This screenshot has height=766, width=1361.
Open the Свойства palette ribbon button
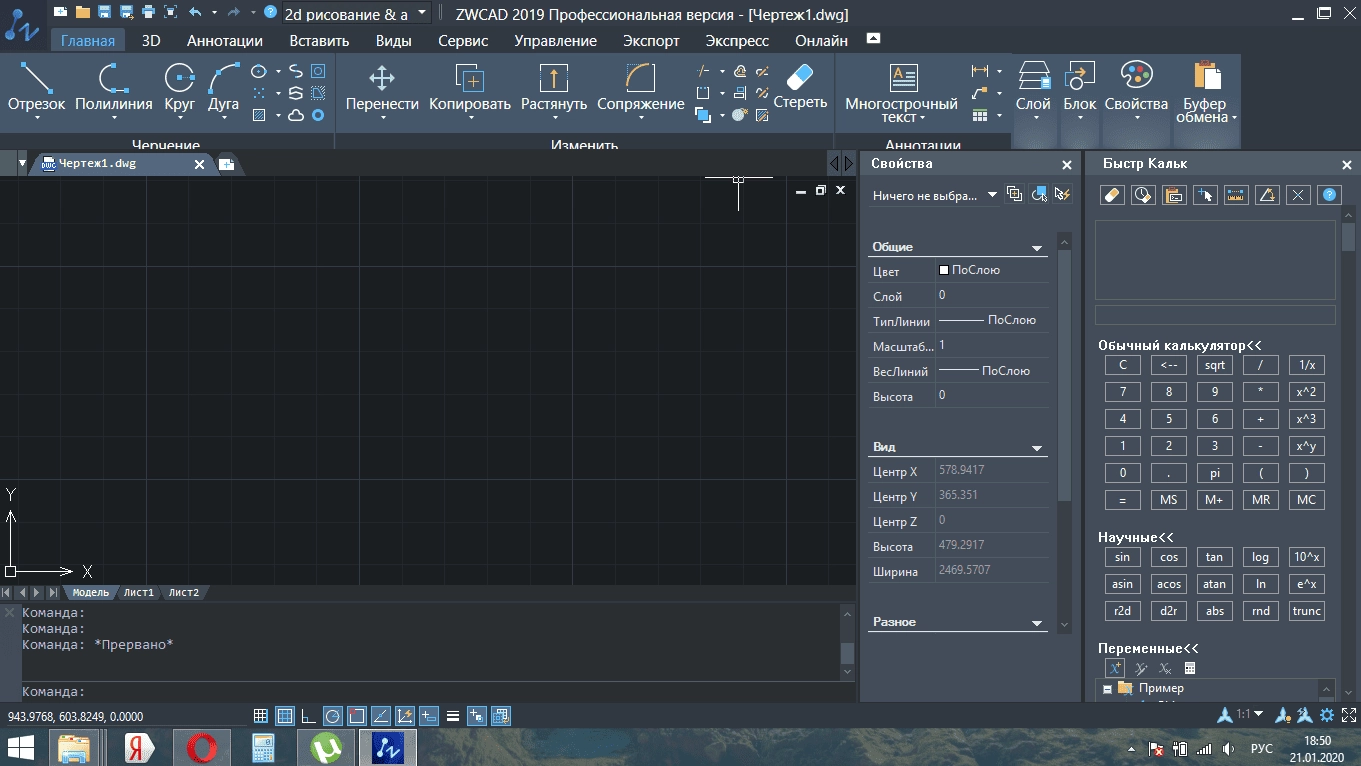(x=1136, y=88)
